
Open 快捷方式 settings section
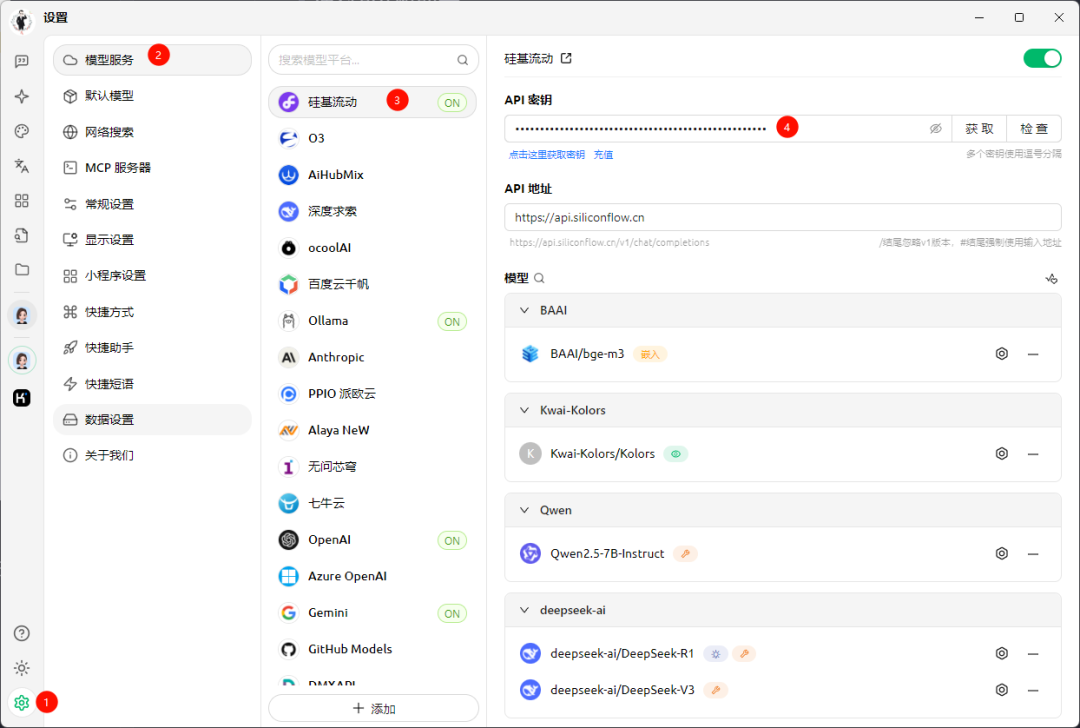[x=152, y=312]
